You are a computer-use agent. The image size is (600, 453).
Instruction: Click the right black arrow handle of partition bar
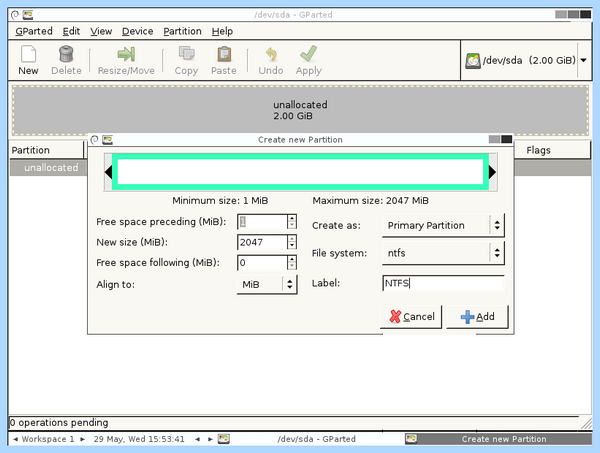[x=492, y=172]
